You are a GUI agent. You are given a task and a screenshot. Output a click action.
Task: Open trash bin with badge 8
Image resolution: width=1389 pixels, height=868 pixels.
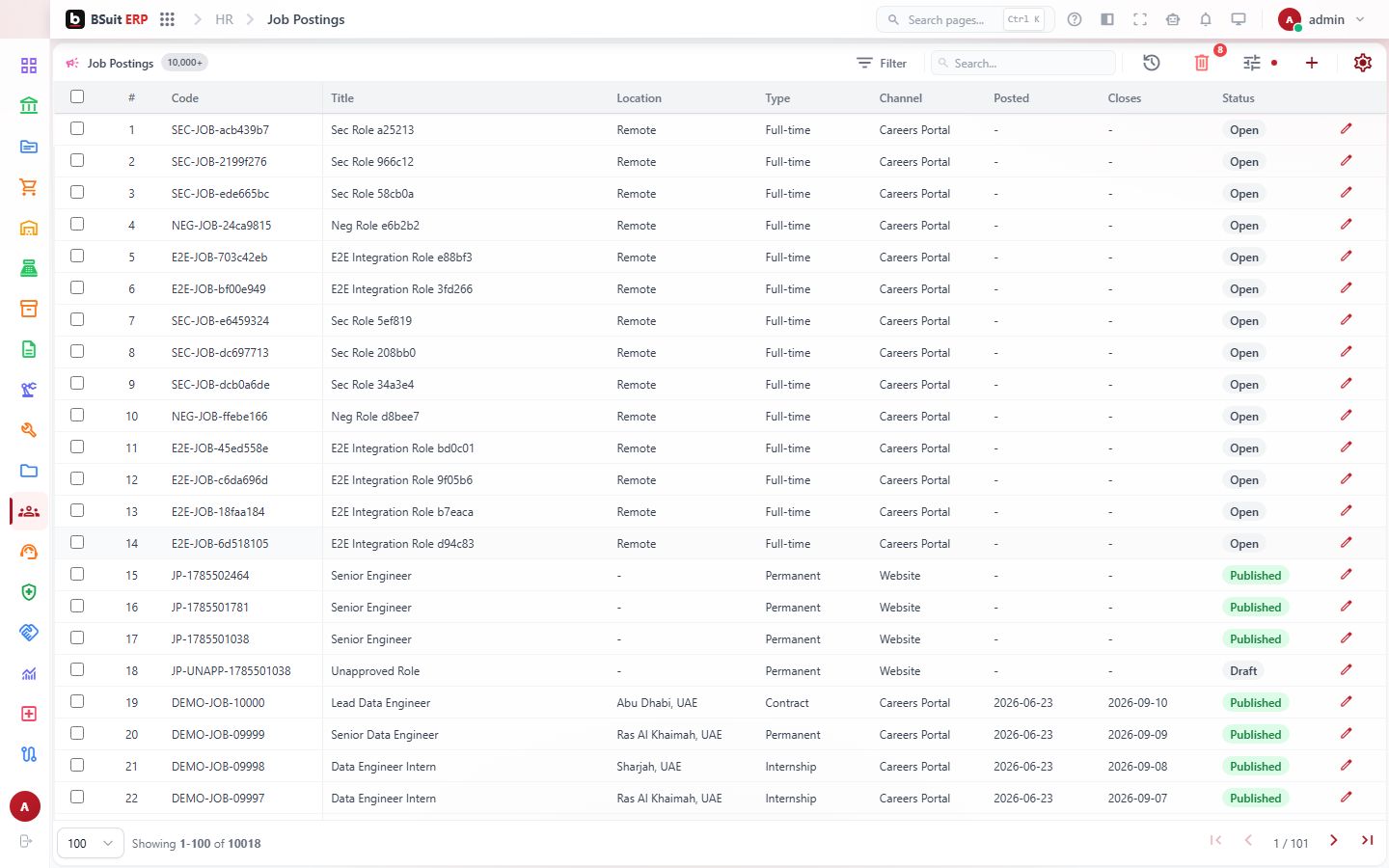coord(1202,63)
